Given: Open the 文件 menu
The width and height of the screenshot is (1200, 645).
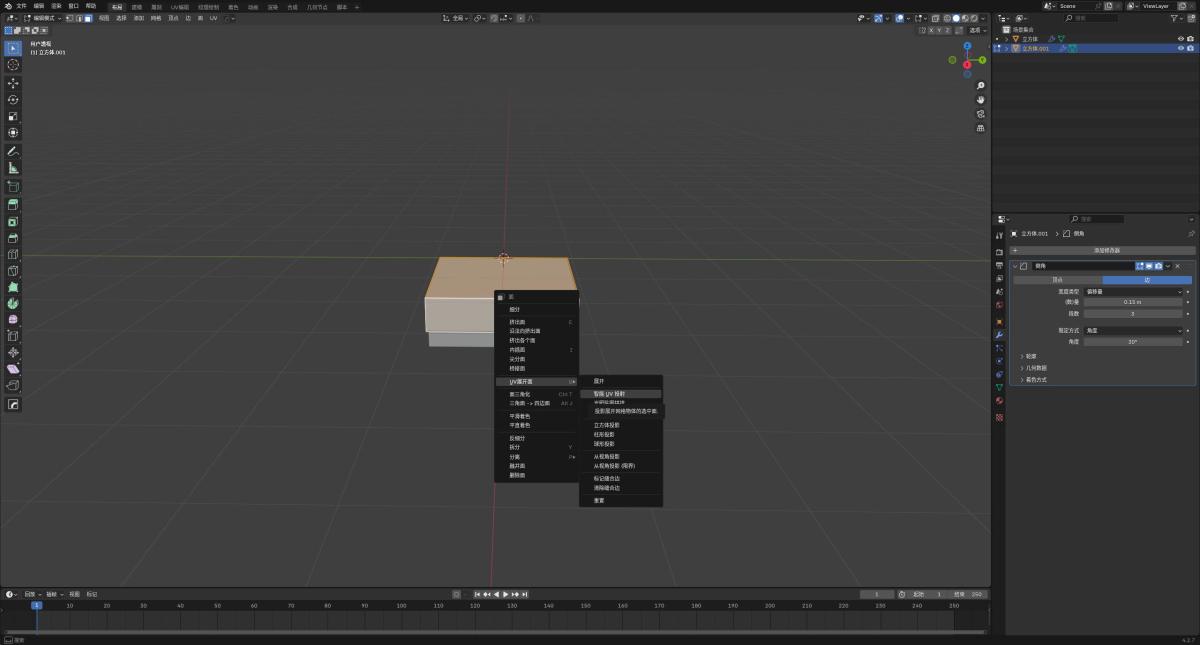Looking at the screenshot, I should (x=21, y=5).
